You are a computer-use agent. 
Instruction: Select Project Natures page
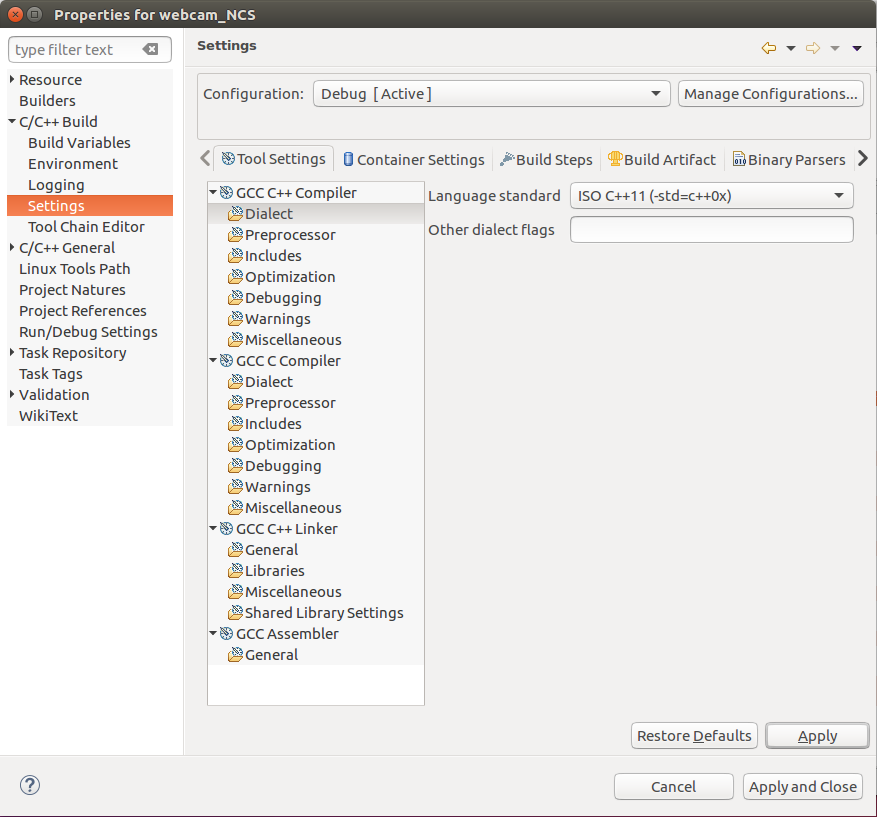click(x=72, y=290)
